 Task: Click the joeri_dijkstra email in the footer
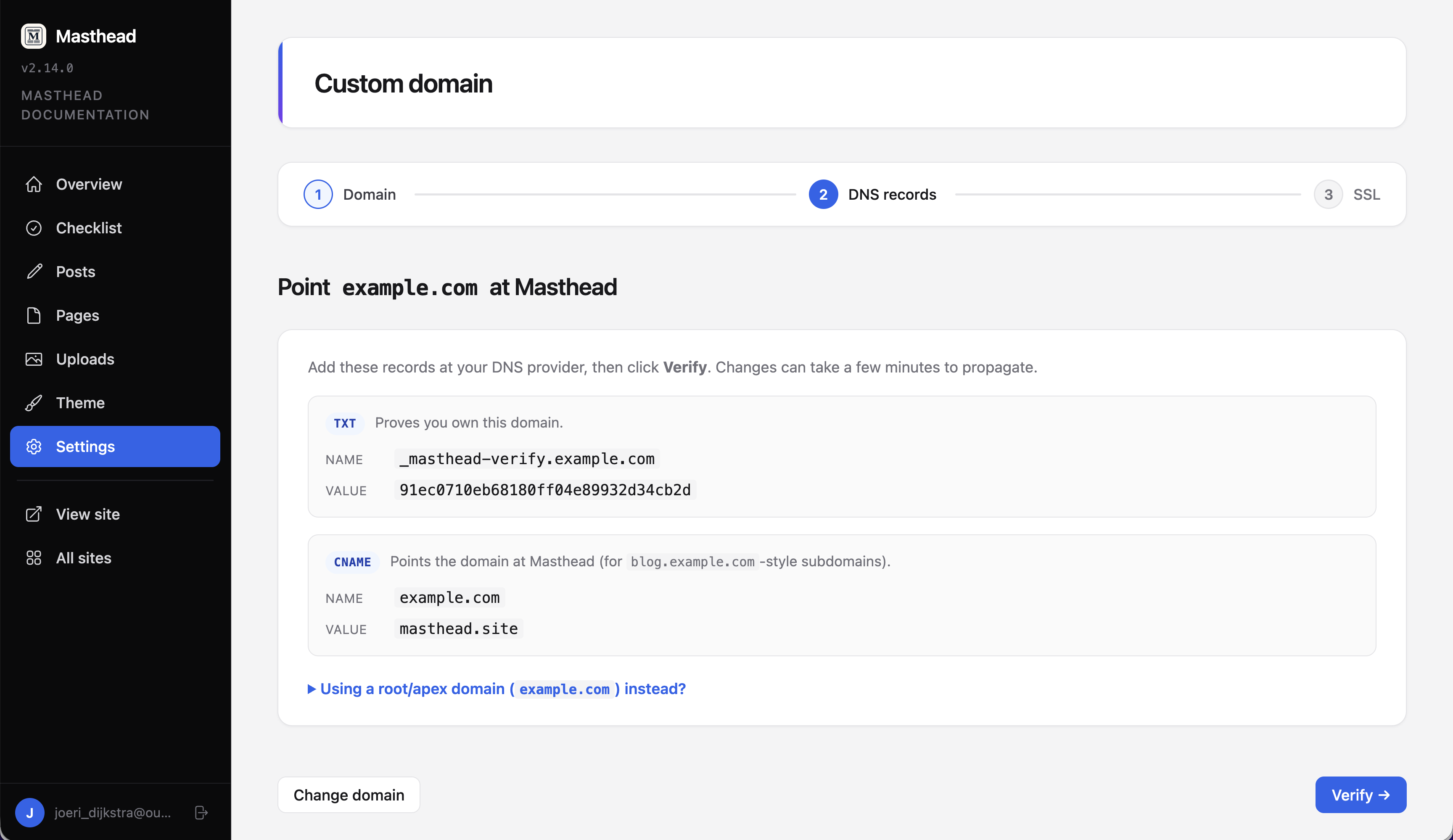tap(113, 813)
